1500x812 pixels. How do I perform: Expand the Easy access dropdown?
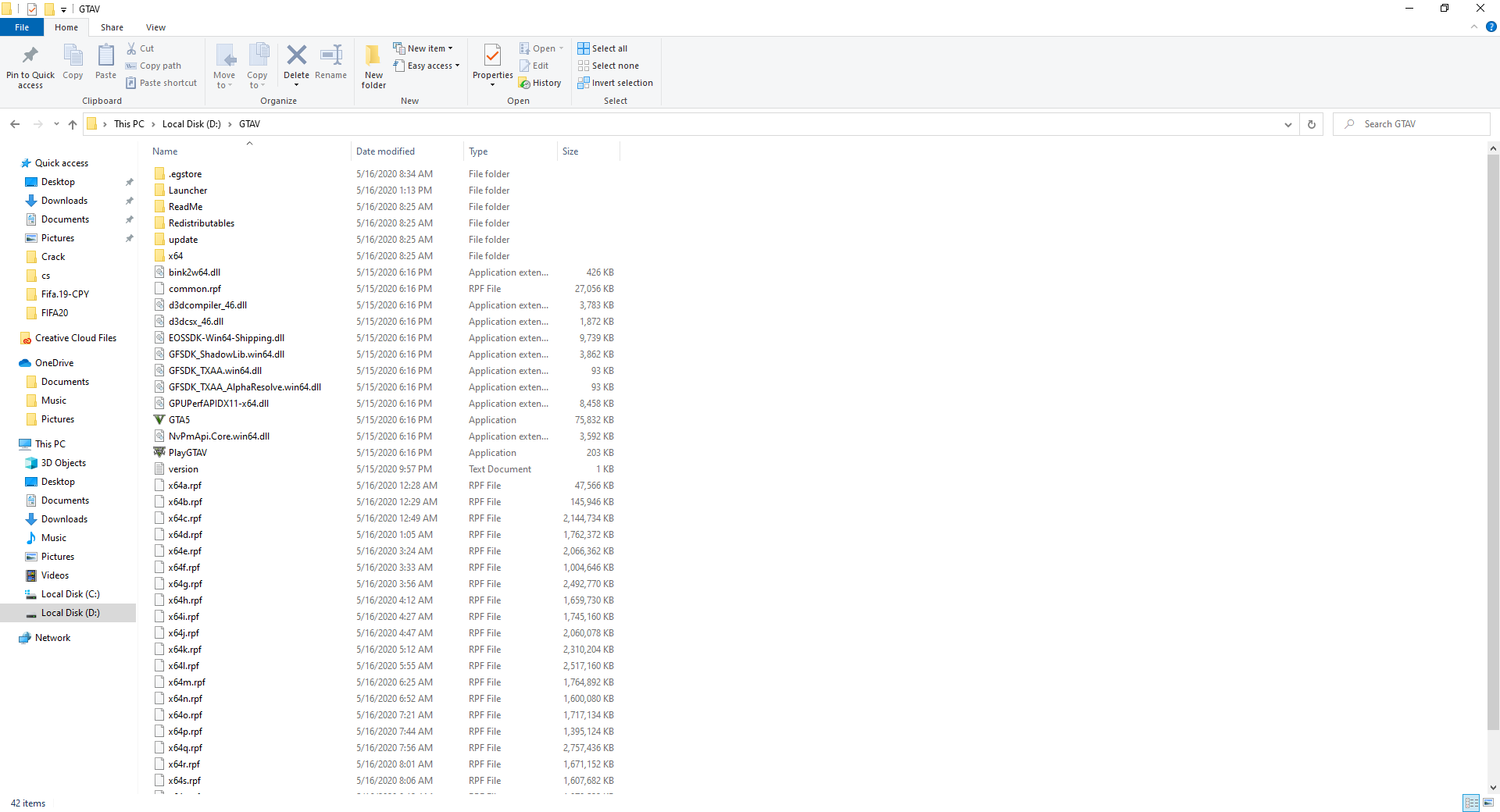click(427, 66)
